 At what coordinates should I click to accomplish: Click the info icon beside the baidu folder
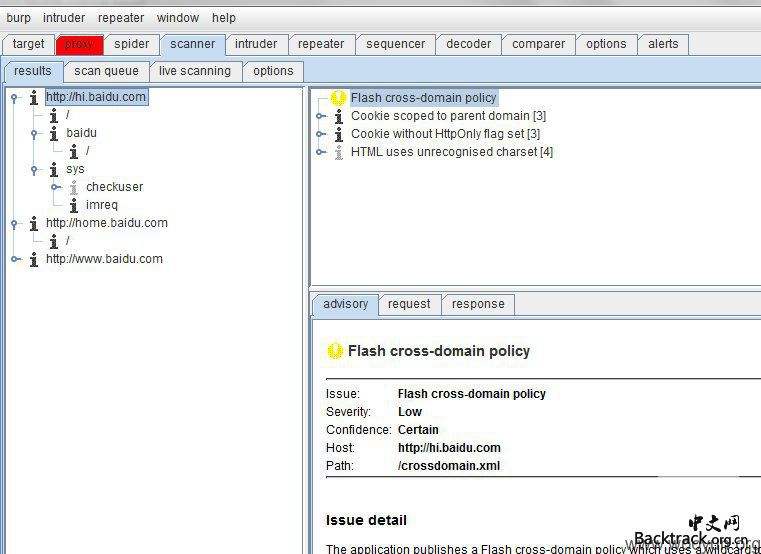coord(54,133)
